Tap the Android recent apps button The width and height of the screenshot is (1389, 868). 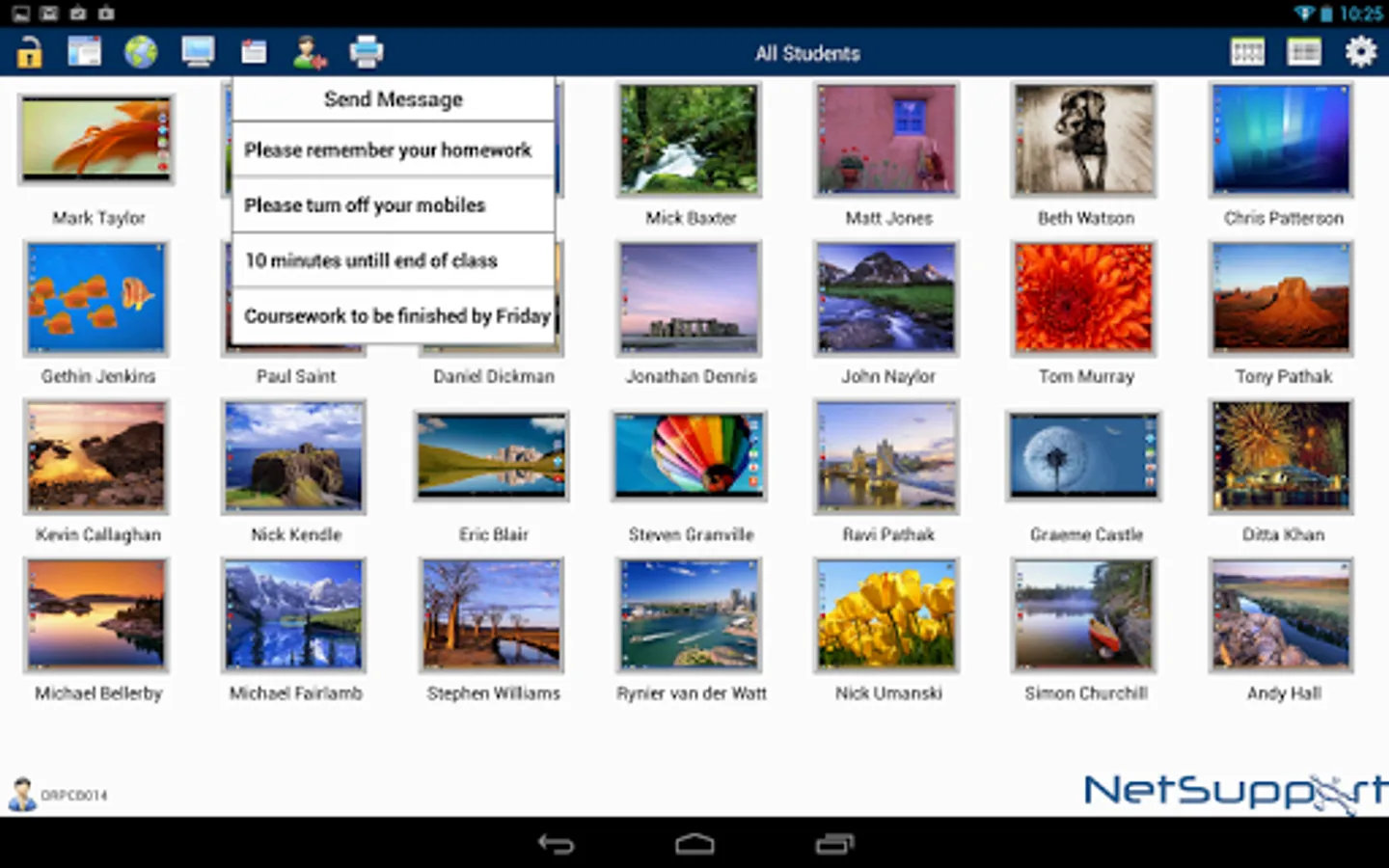click(x=834, y=844)
